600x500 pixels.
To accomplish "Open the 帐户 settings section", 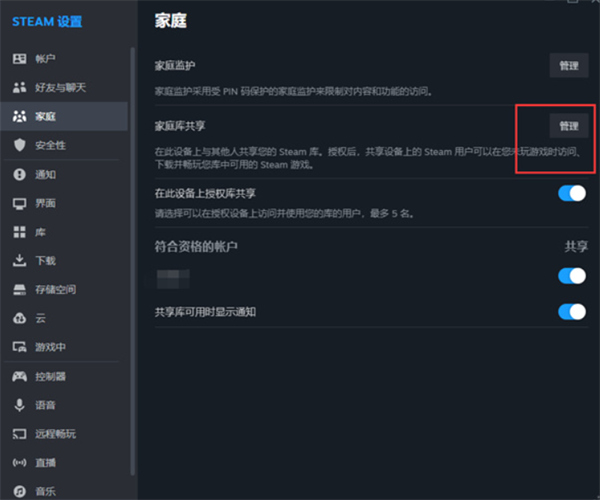I will [64, 59].
